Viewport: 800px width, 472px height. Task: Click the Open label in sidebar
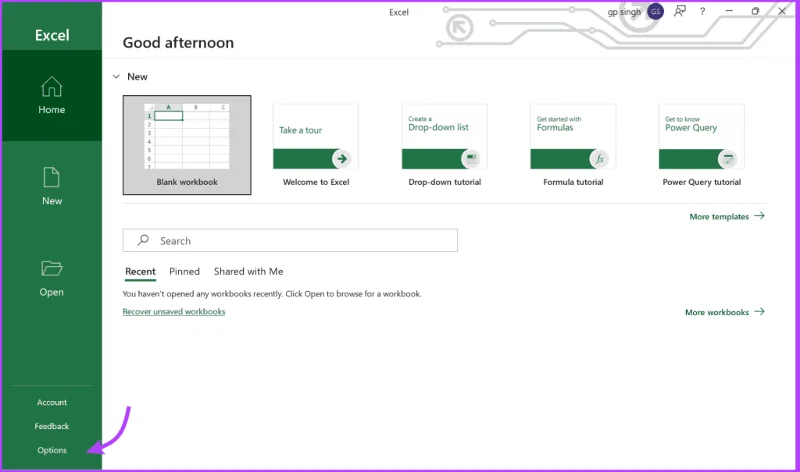click(52, 292)
